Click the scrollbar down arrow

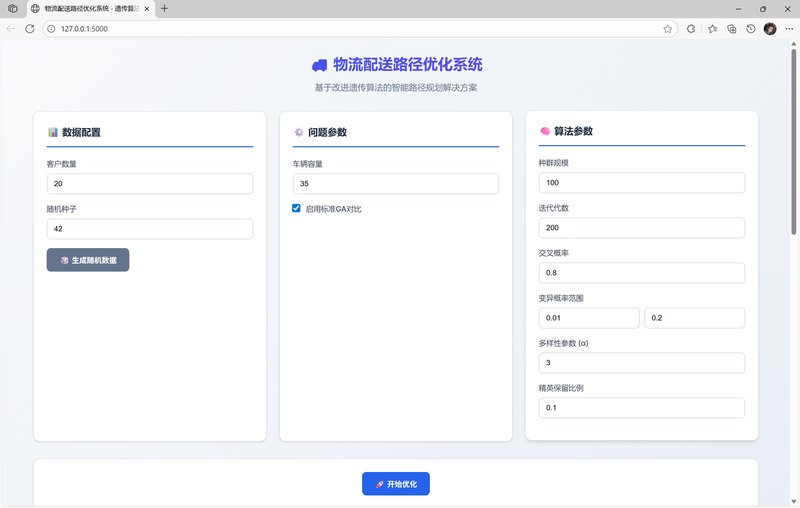click(793, 502)
